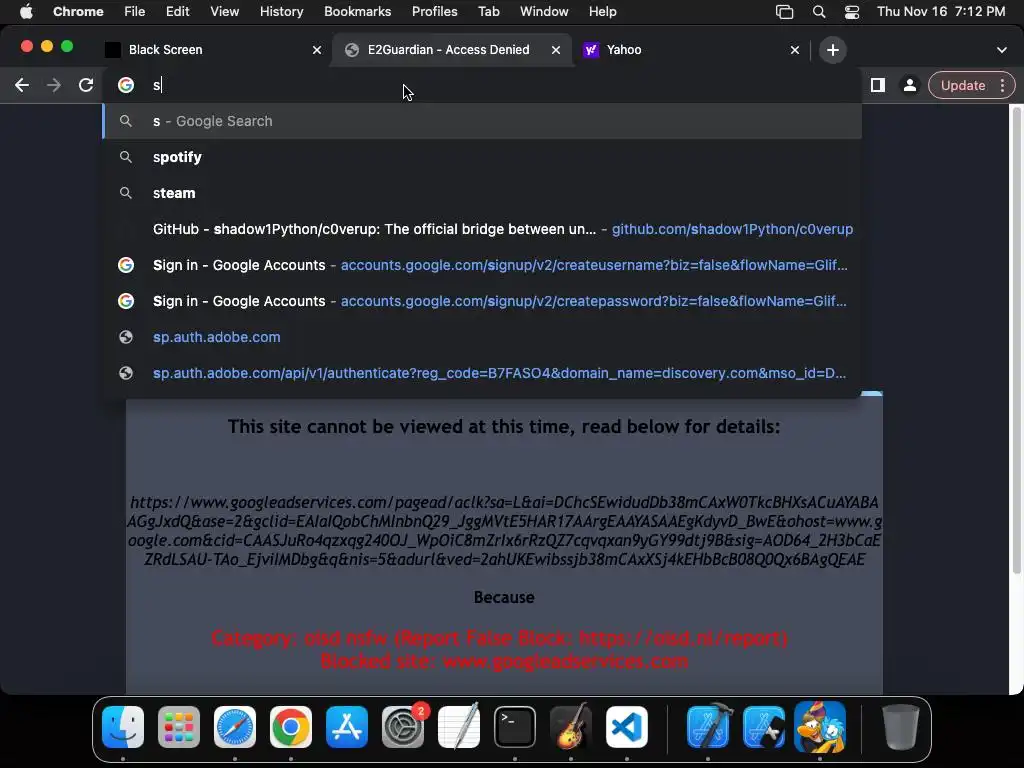Image resolution: width=1024 pixels, height=768 pixels.
Task: Open Launchpad from the Dock
Action: (179, 727)
